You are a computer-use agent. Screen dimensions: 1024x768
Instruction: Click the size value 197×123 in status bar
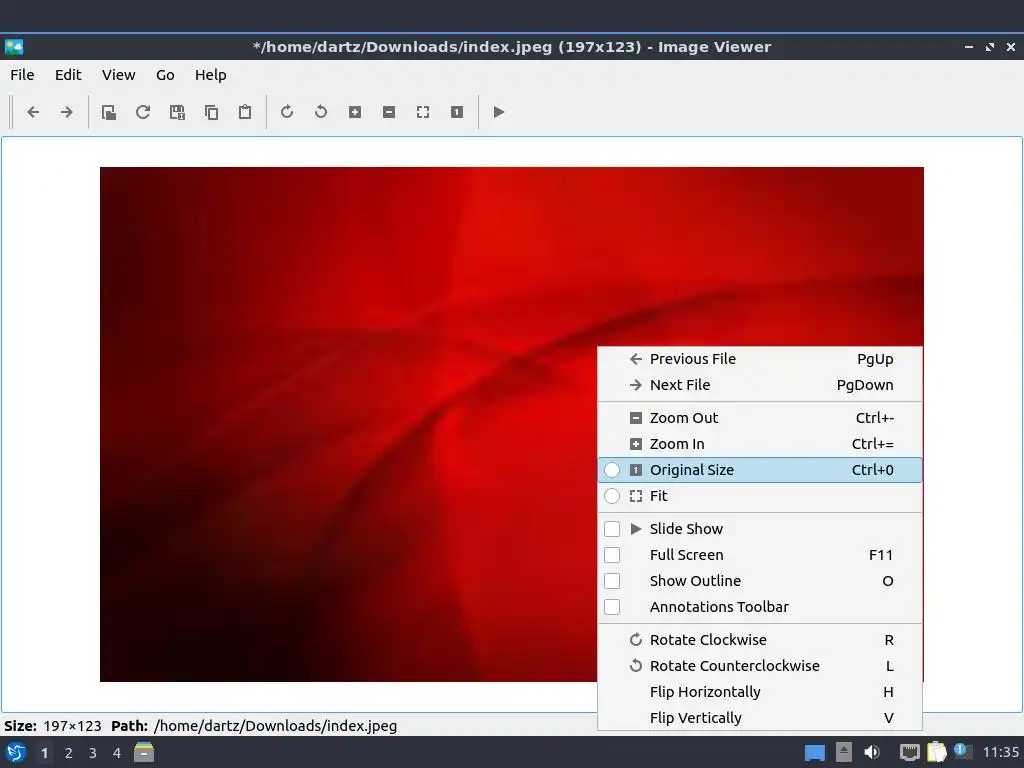(x=72, y=726)
